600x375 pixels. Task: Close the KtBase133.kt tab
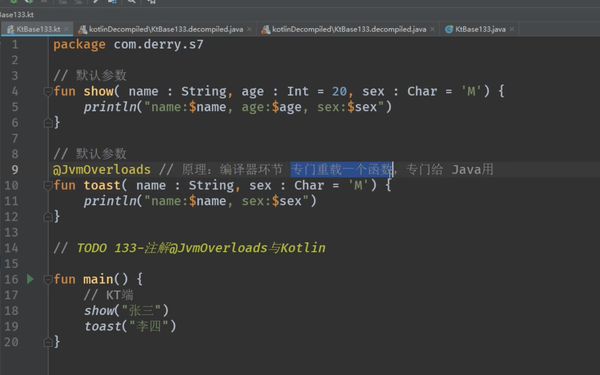click(x=66, y=29)
